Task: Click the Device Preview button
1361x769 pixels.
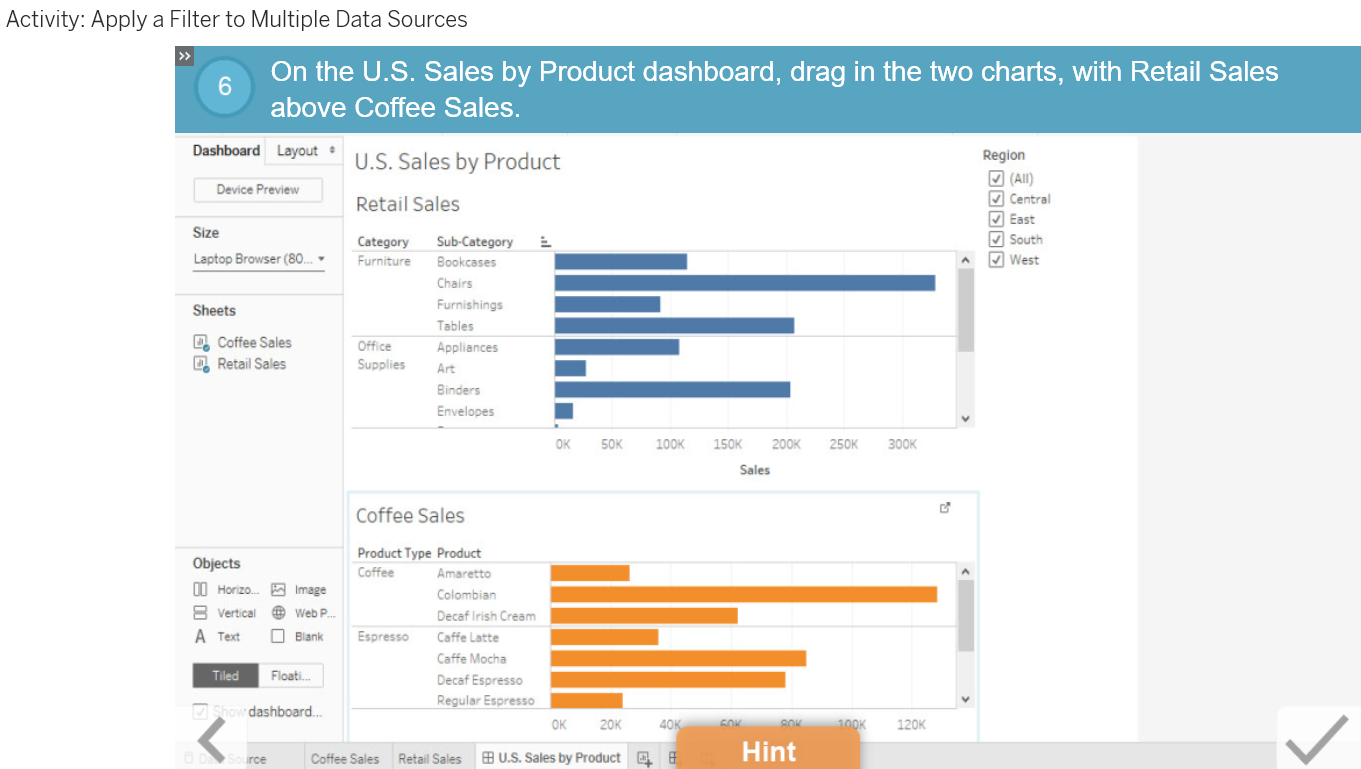Action: 258,190
